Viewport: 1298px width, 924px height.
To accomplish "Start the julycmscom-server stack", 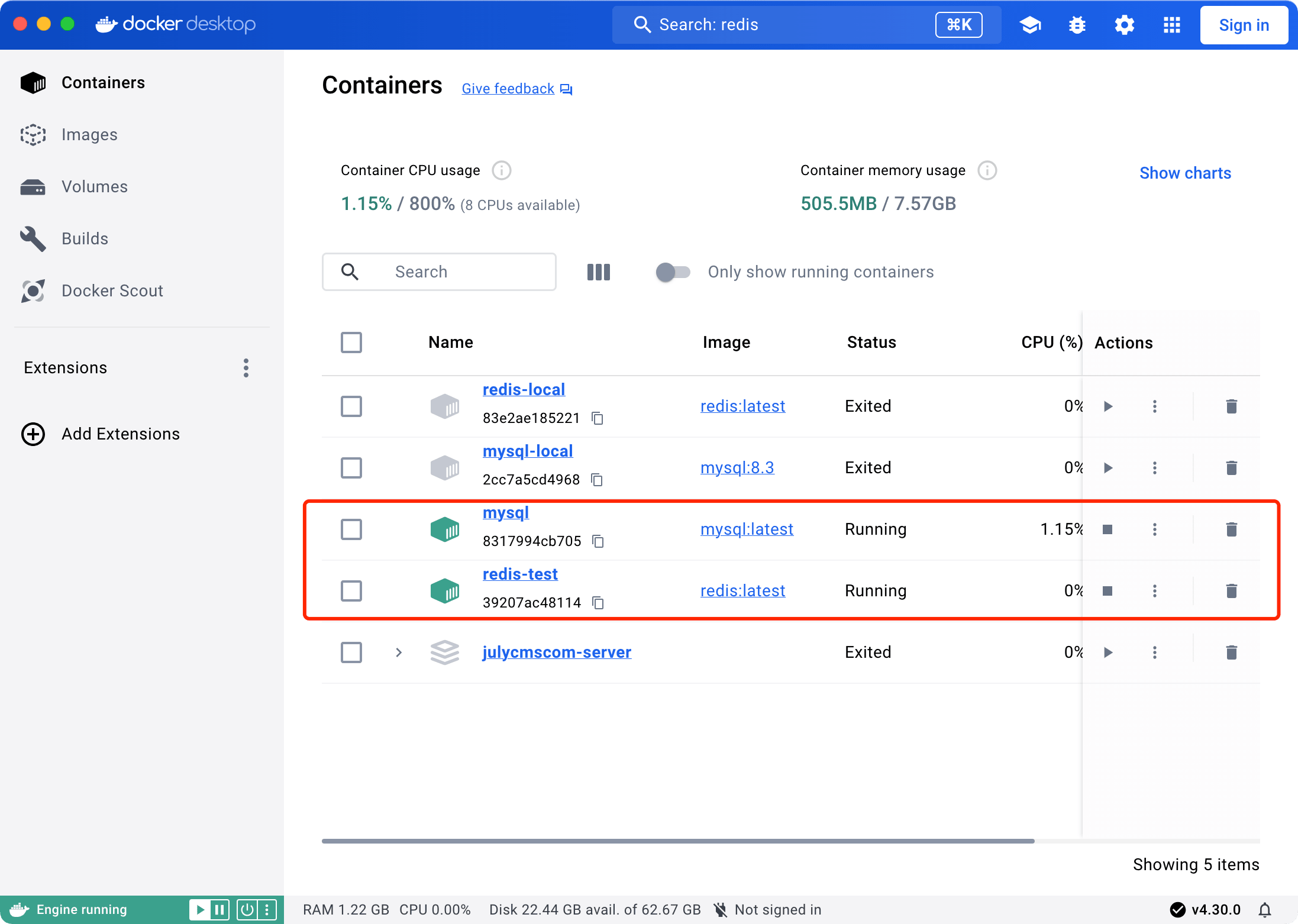I will pyautogui.click(x=1108, y=652).
